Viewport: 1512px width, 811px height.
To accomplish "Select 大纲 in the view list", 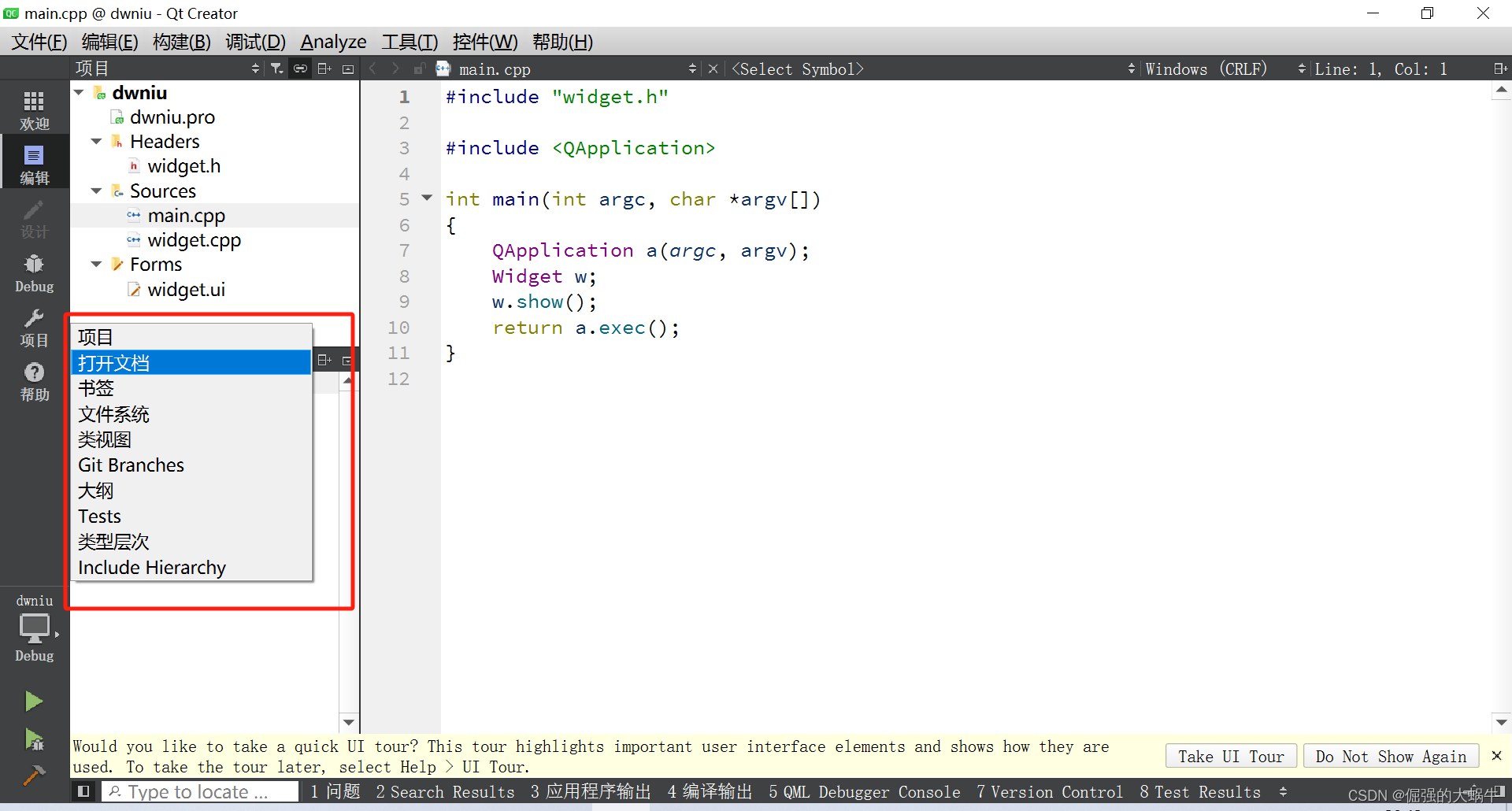I will 191,491.
